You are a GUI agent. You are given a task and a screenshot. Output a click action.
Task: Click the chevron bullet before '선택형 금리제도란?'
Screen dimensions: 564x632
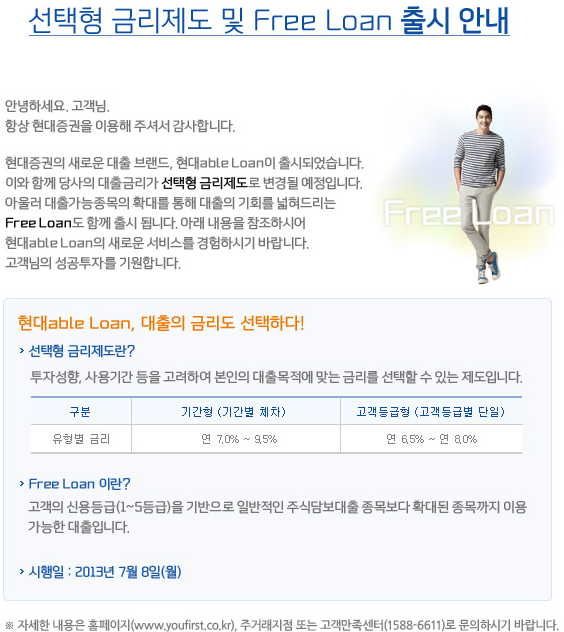click(x=22, y=351)
